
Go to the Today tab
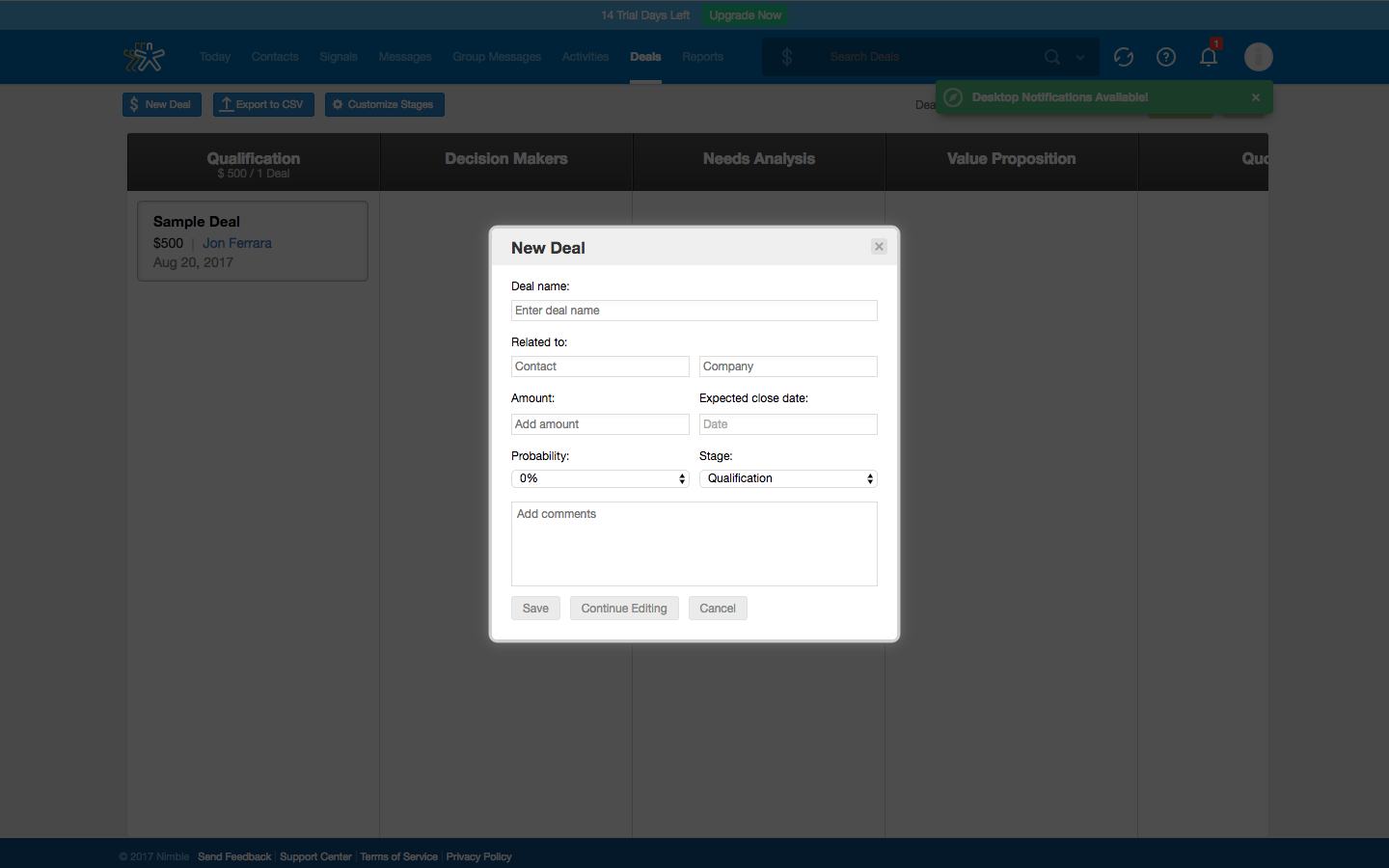click(215, 57)
